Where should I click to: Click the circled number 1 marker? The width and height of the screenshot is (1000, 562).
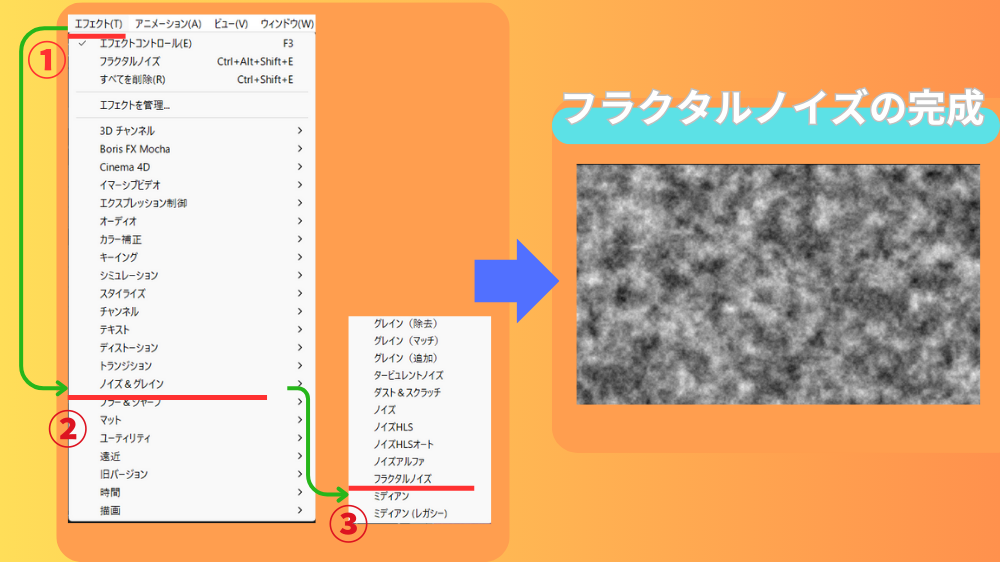click(46, 60)
